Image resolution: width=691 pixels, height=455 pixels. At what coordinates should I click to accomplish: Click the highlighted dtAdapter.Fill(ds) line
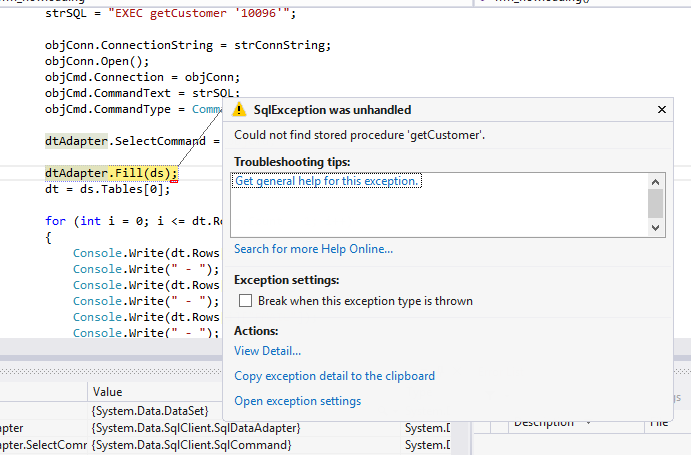(x=110, y=173)
